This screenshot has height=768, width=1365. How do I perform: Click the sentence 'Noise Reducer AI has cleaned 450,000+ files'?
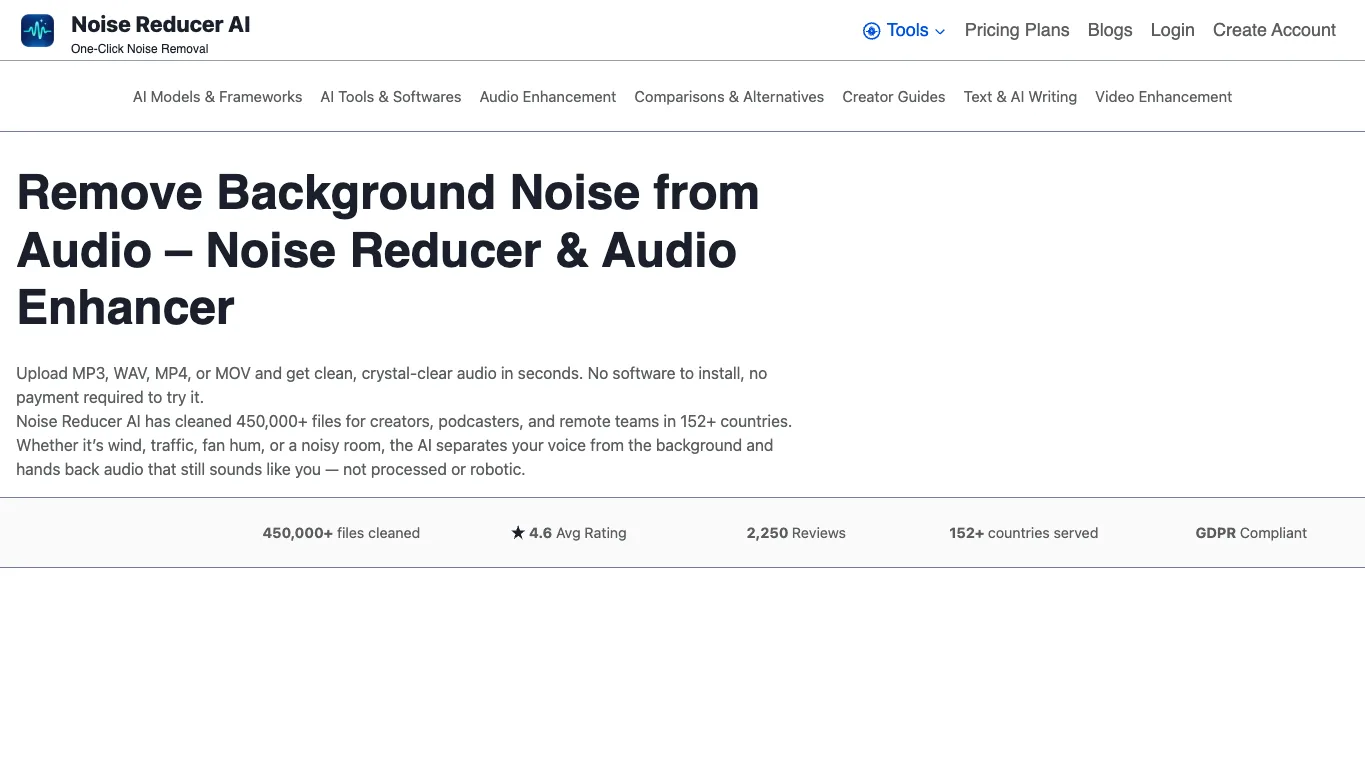(404, 421)
